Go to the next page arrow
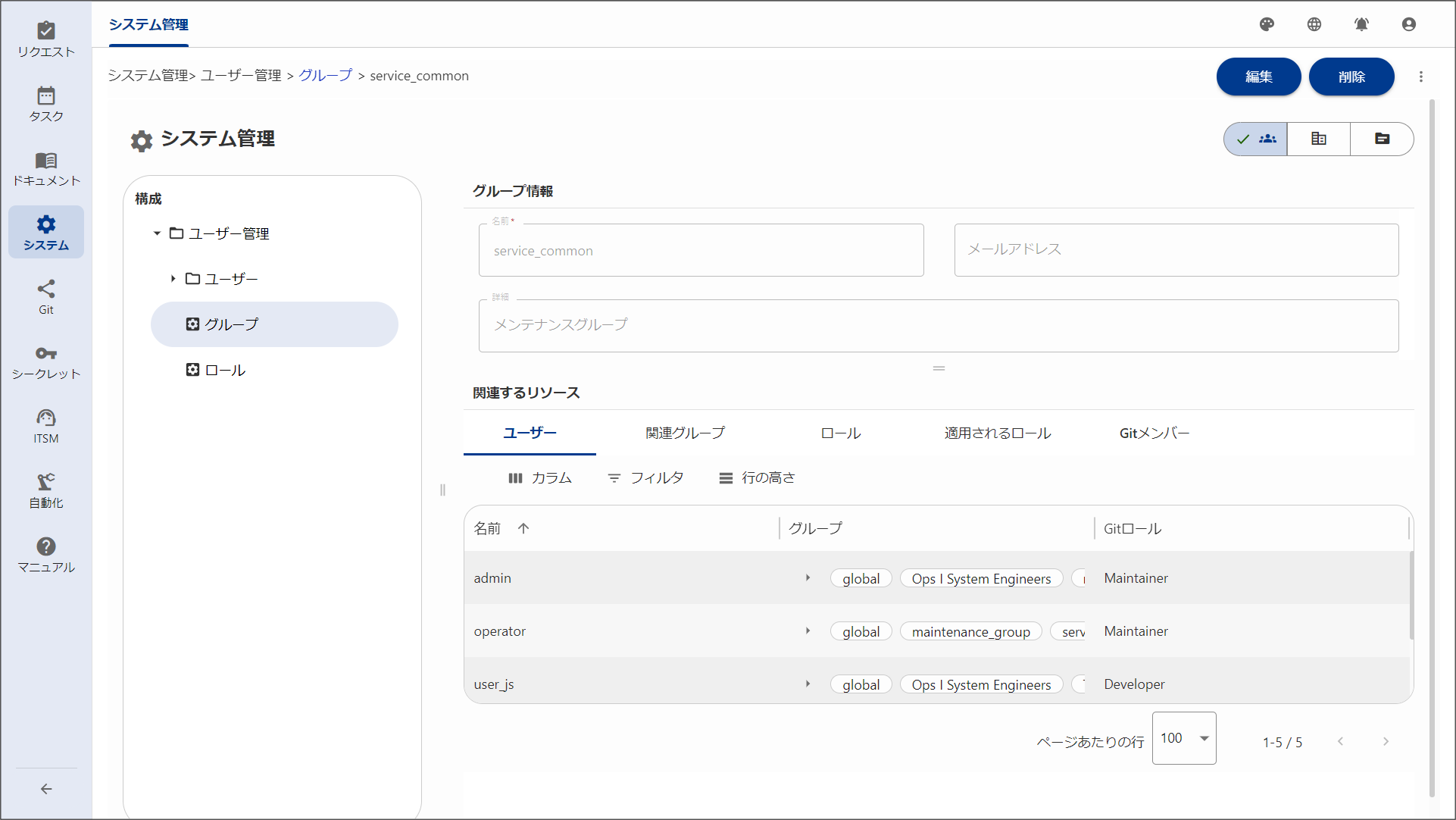This screenshot has height=820, width=1456. [x=1386, y=741]
